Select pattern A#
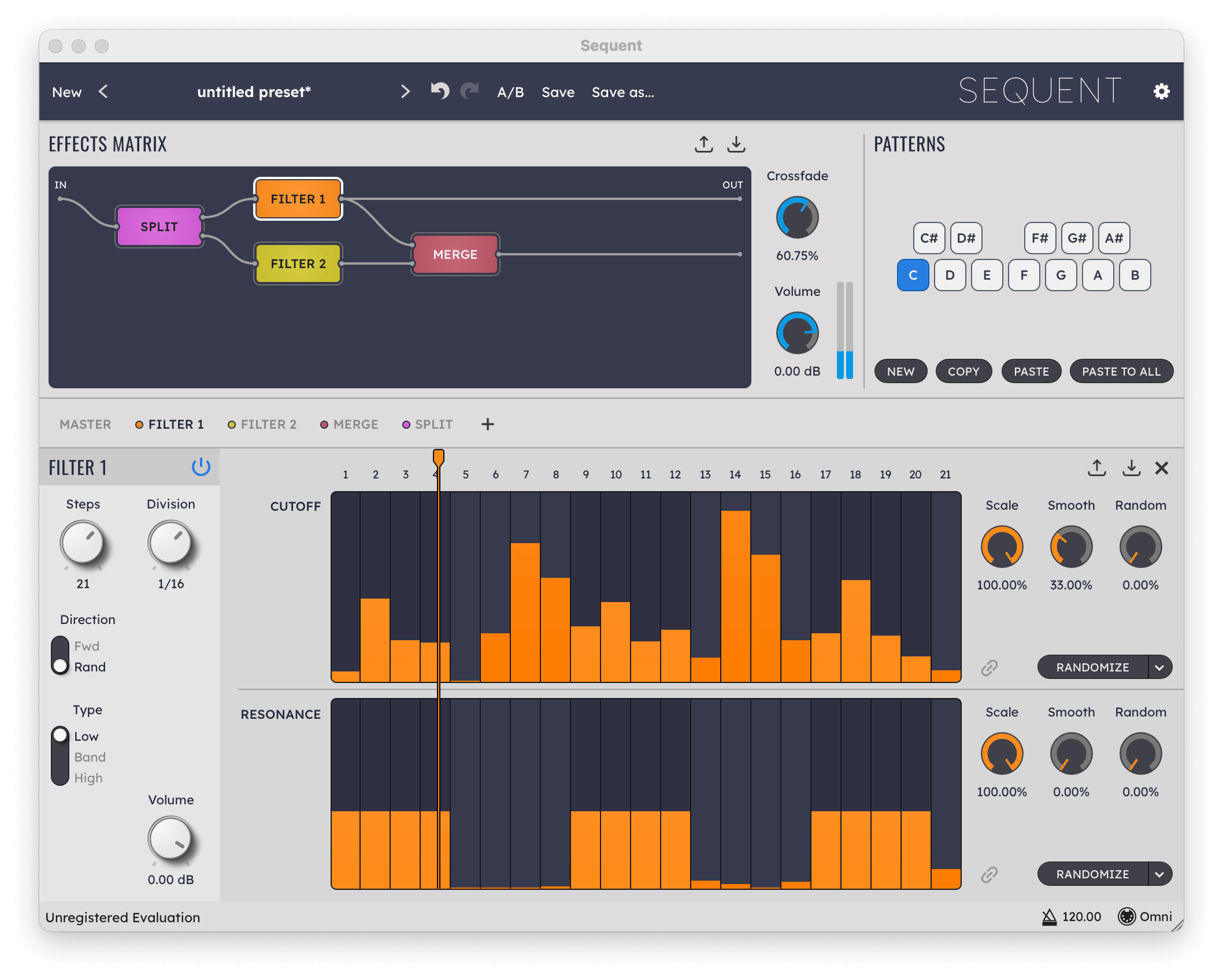1223x980 pixels. point(1114,238)
